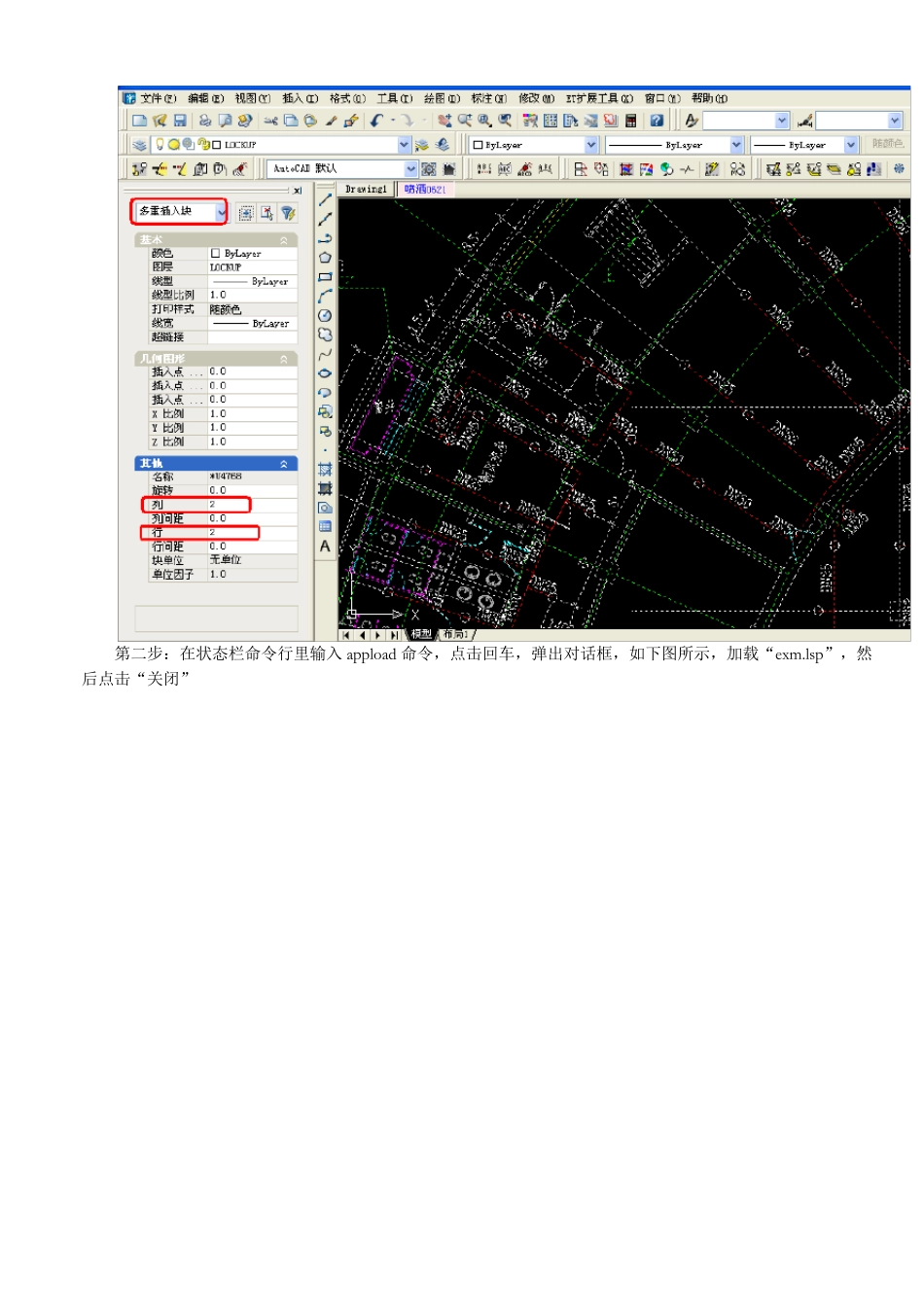Select the Multiline Text A tool
Image resolution: width=924 pixels, height=1307 pixels.
pyautogui.click(x=325, y=547)
